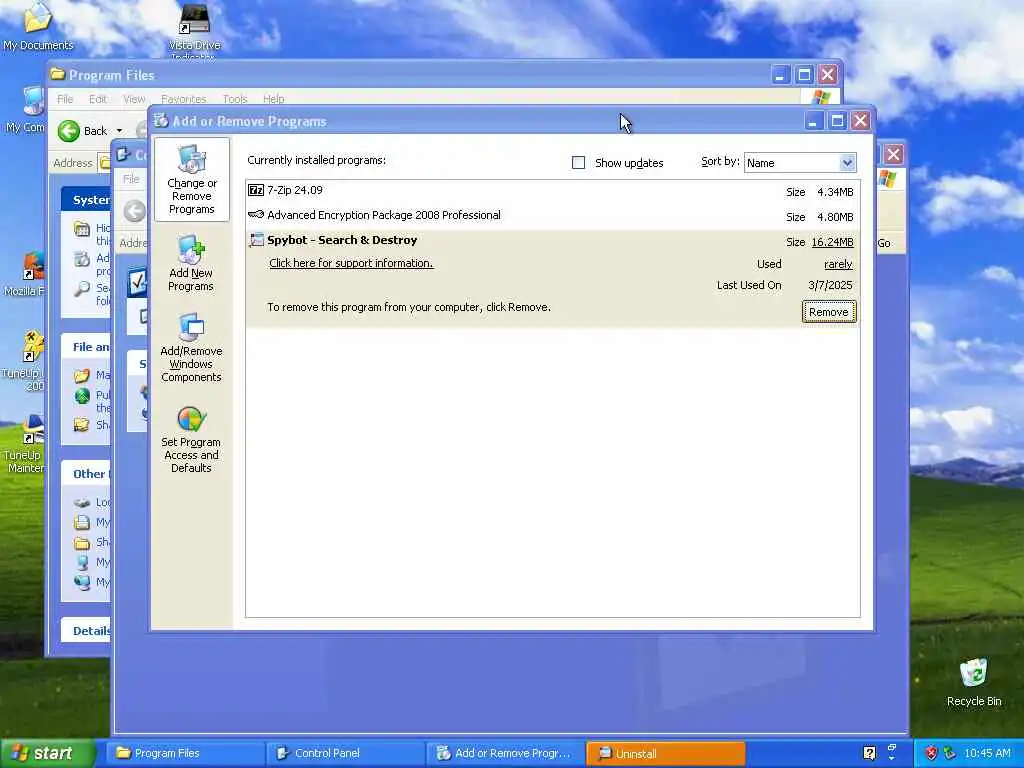
Task: Click the Start button
Action: (47, 753)
